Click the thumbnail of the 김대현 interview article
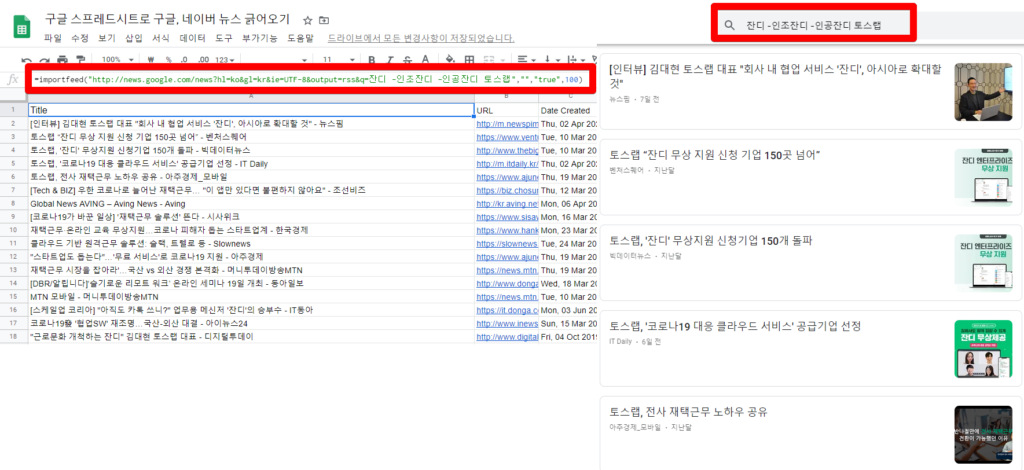1024x470 pixels. click(x=984, y=92)
